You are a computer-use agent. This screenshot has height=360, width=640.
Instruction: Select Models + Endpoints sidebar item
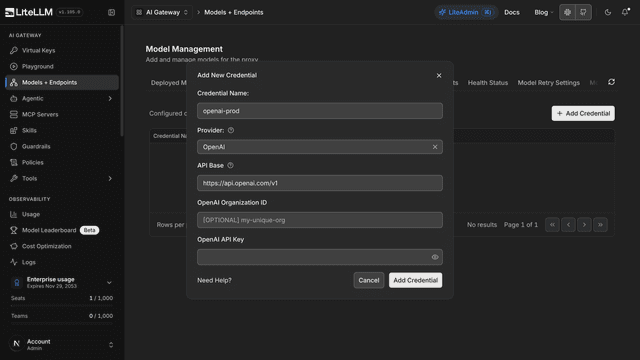(62, 82)
